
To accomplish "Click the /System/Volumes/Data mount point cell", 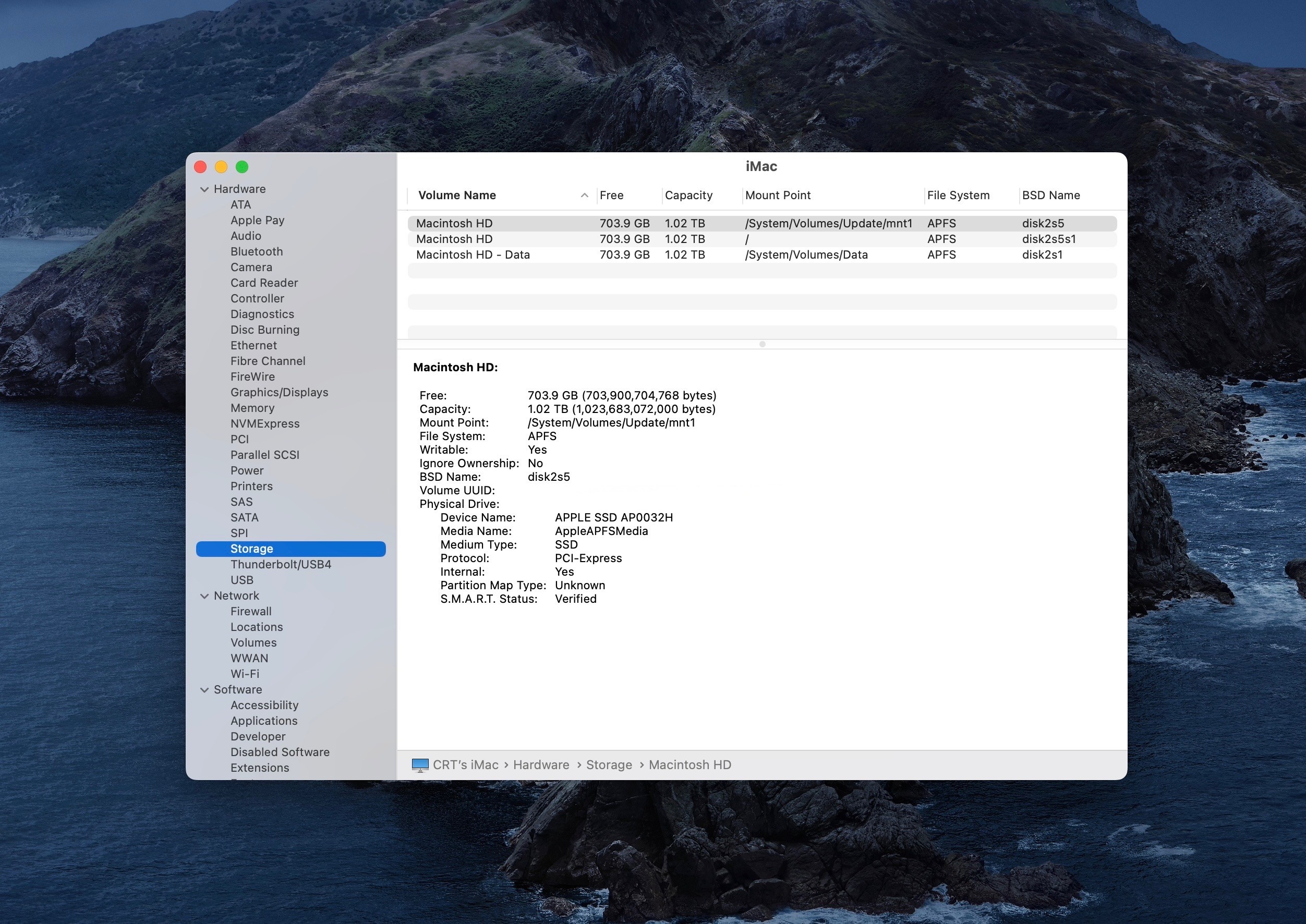I will point(806,255).
